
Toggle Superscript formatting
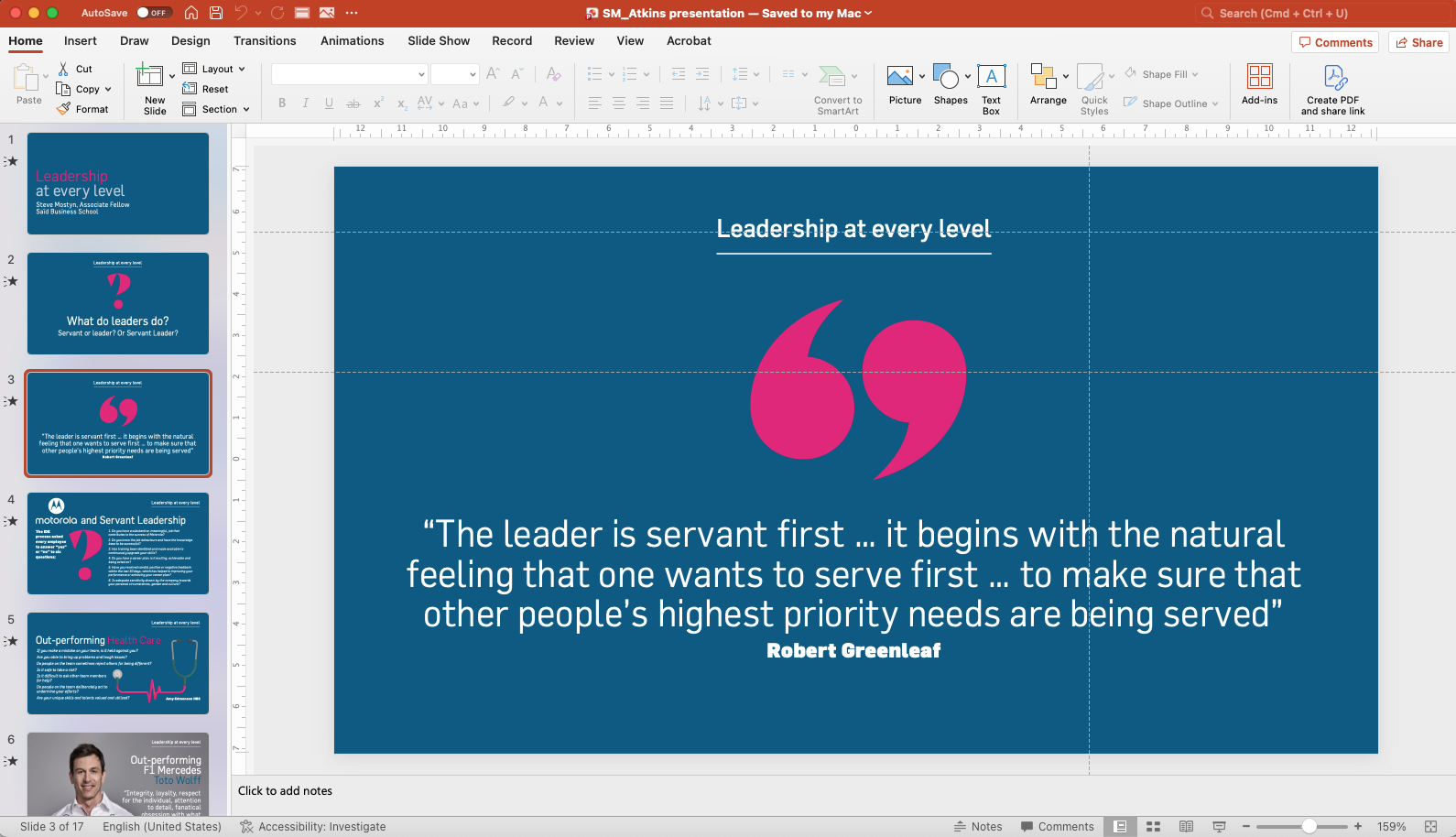[x=377, y=103]
